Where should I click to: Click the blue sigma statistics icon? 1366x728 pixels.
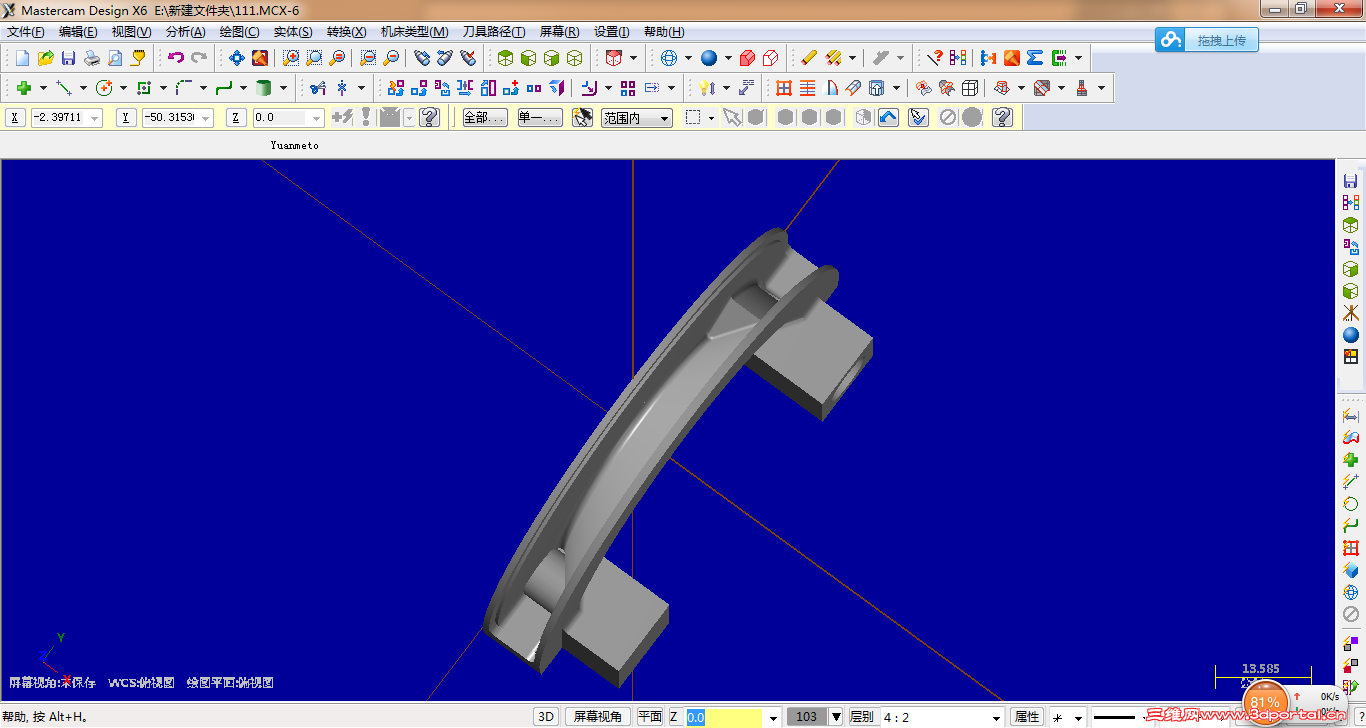pyautogui.click(x=1035, y=58)
